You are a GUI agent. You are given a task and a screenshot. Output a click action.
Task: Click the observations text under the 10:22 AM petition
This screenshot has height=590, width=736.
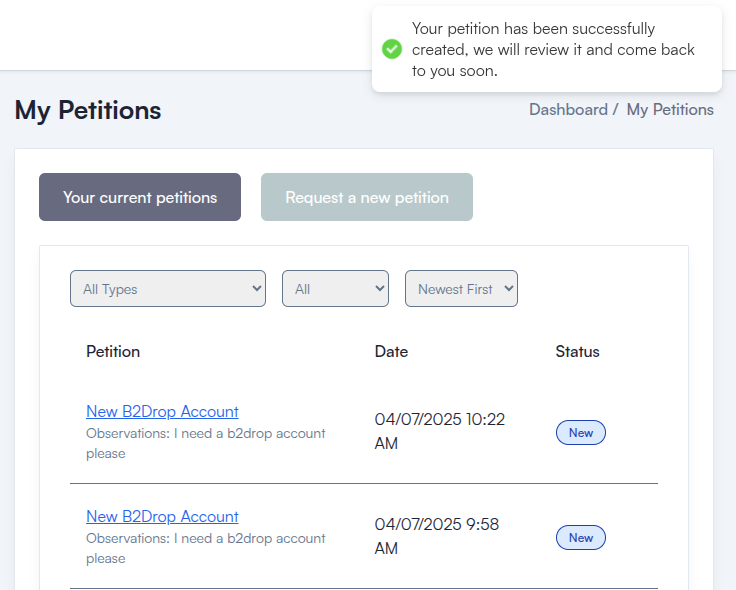[x=206, y=444]
